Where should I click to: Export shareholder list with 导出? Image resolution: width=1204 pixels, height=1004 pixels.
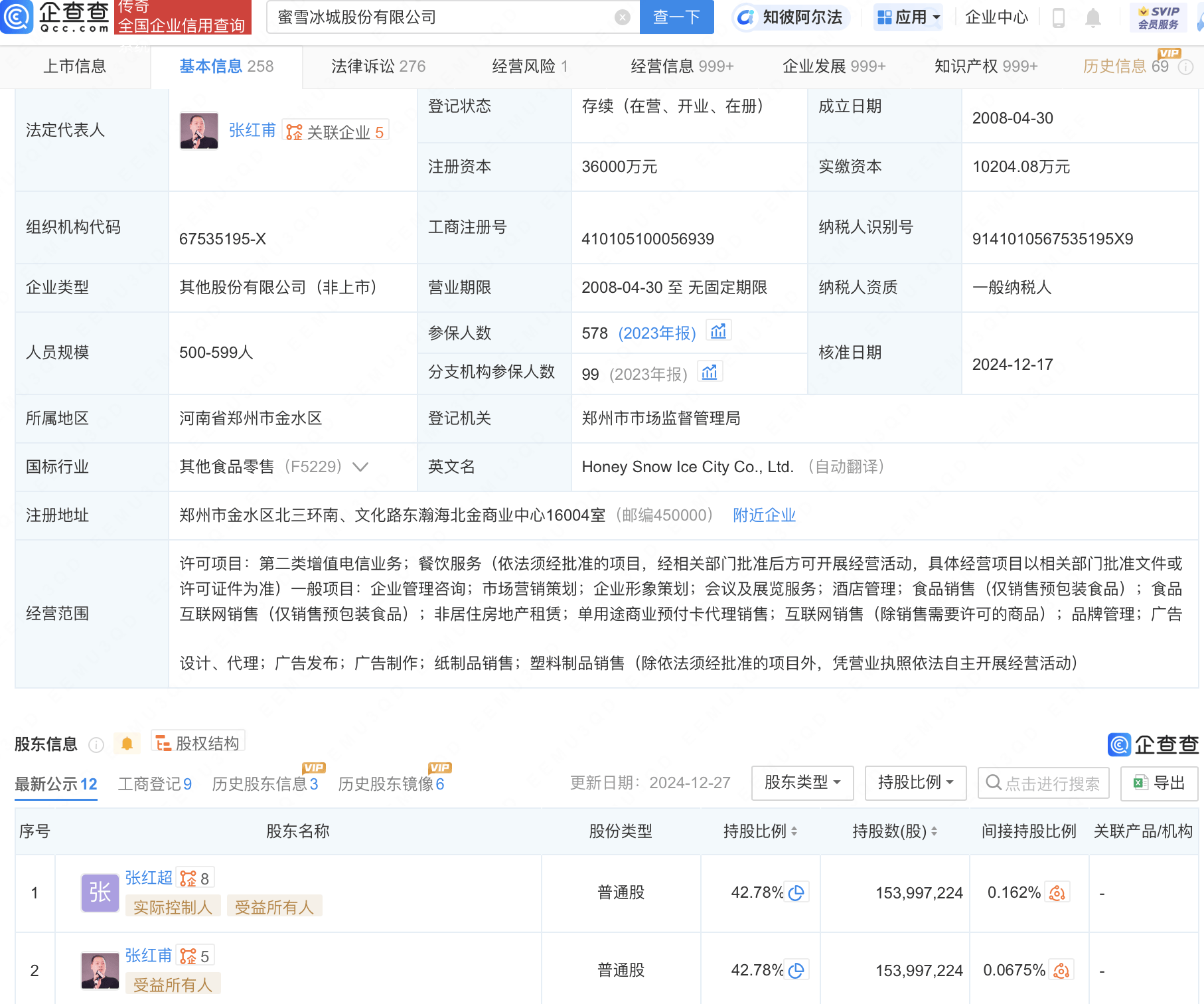[1159, 783]
